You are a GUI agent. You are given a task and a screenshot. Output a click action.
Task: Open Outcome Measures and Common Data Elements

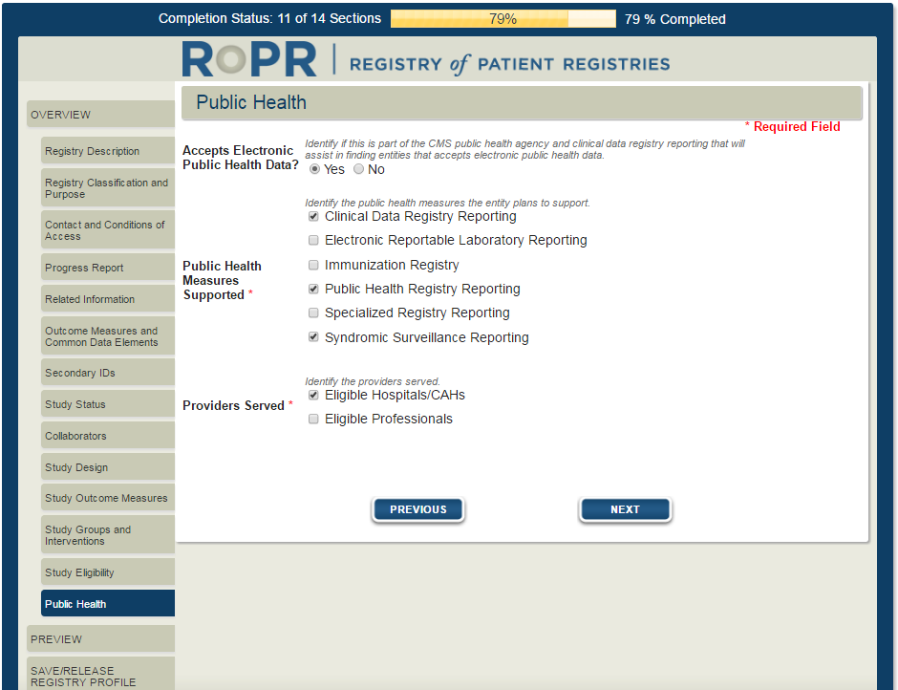108,336
